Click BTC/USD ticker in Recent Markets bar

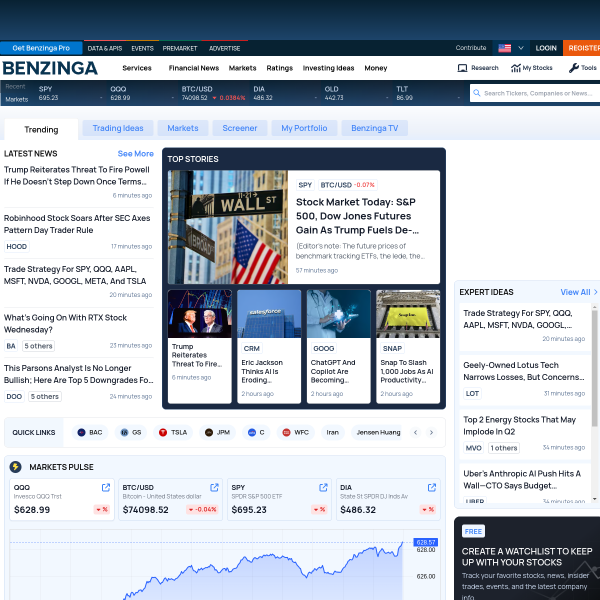point(213,93)
